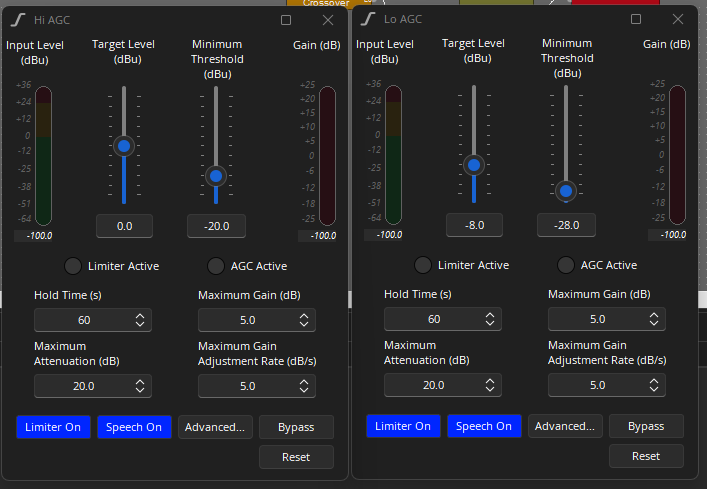Click Hi AGC Maximum Gain stepper arrows
Image resolution: width=707 pixels, height=489 pixels.
304,320
